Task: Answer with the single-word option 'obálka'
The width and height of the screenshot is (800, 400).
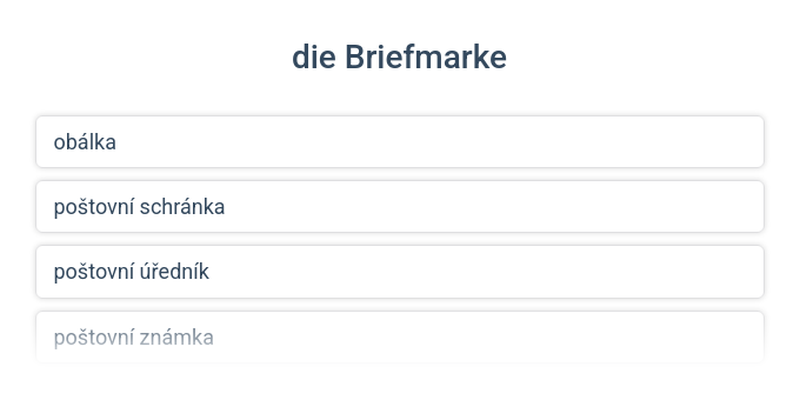Action: point(400,142)
